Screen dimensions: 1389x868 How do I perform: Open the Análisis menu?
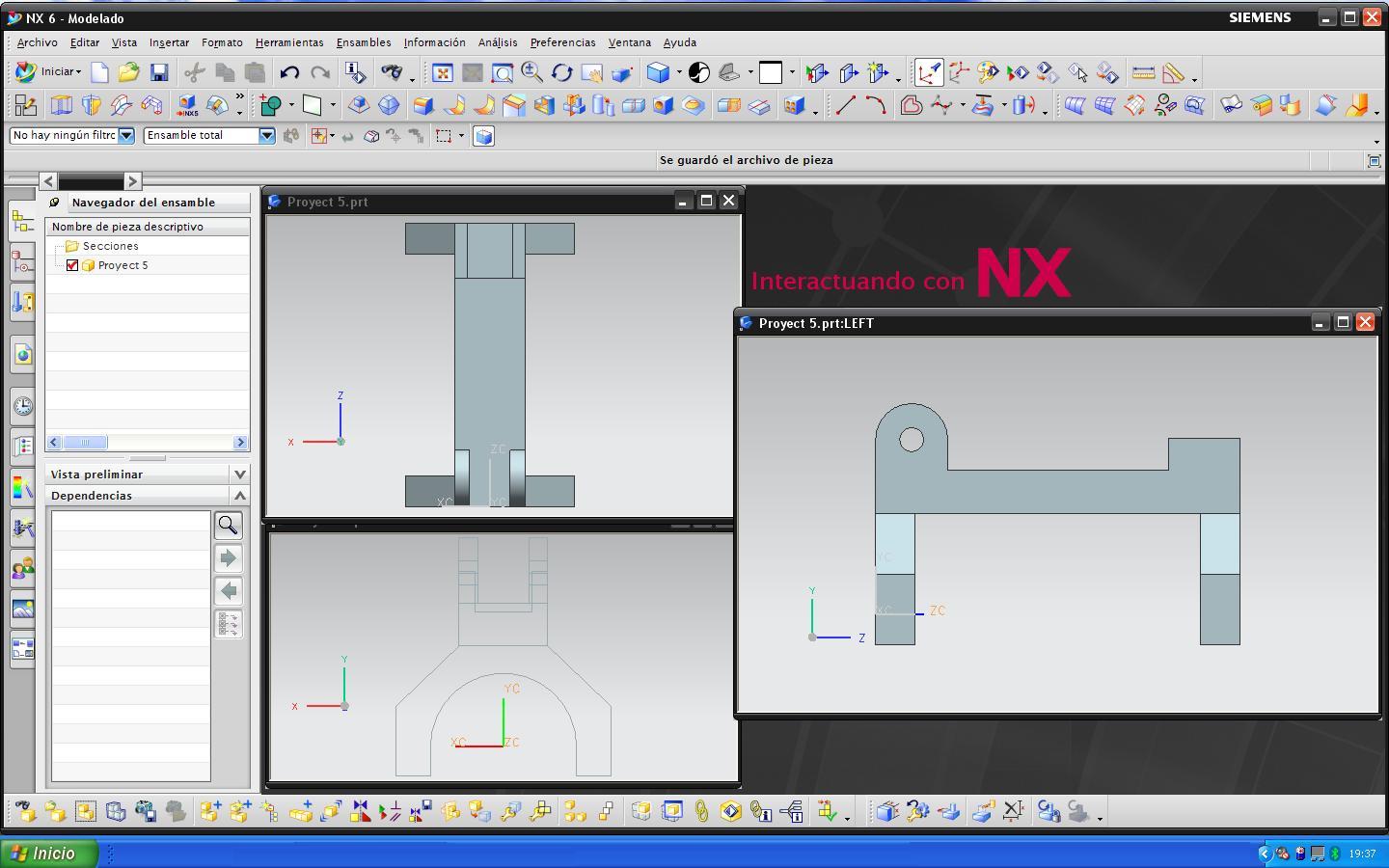click(498, 42)
